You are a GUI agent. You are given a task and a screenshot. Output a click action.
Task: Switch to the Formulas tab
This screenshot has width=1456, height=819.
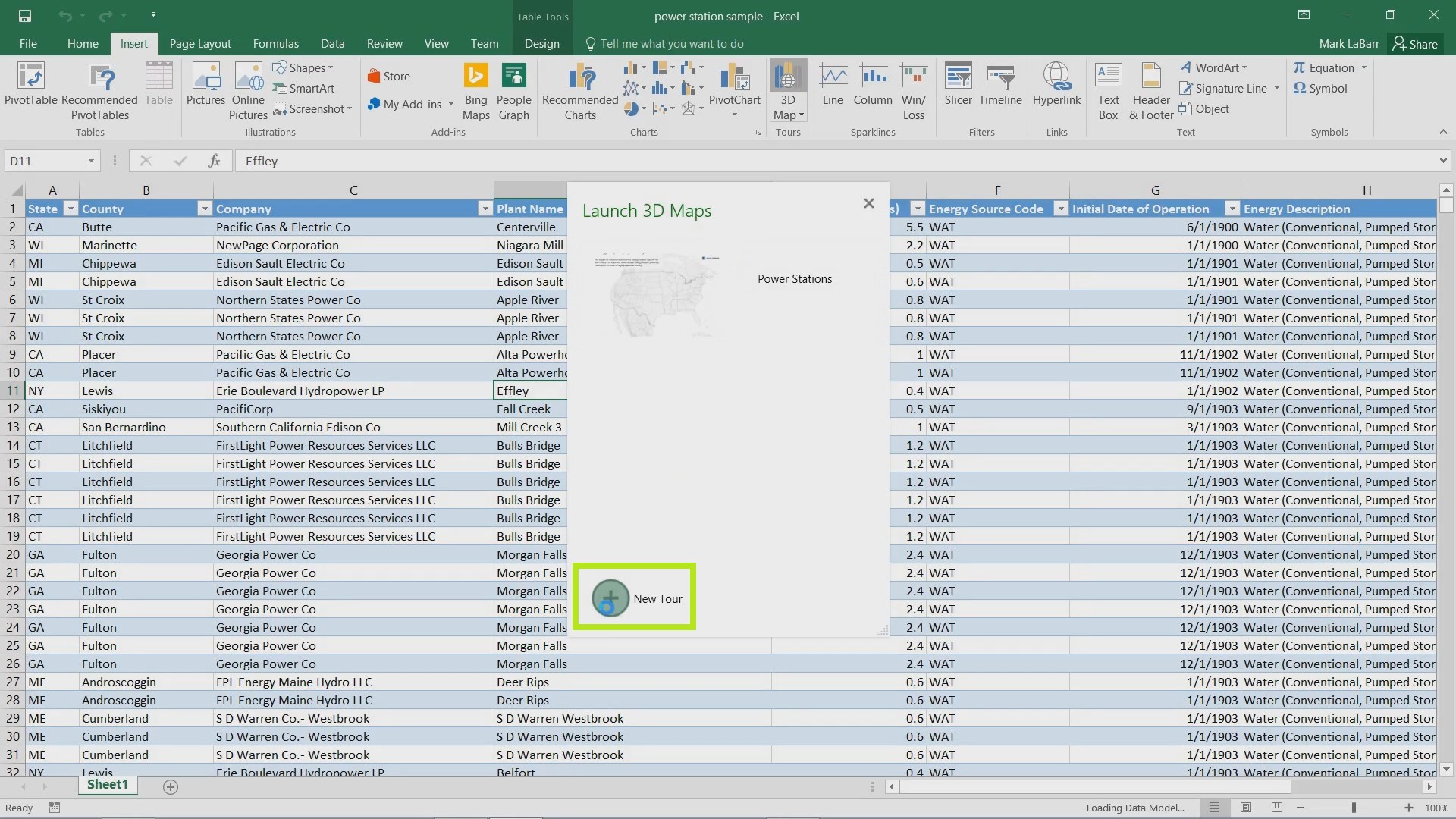(x=276, y=44)
